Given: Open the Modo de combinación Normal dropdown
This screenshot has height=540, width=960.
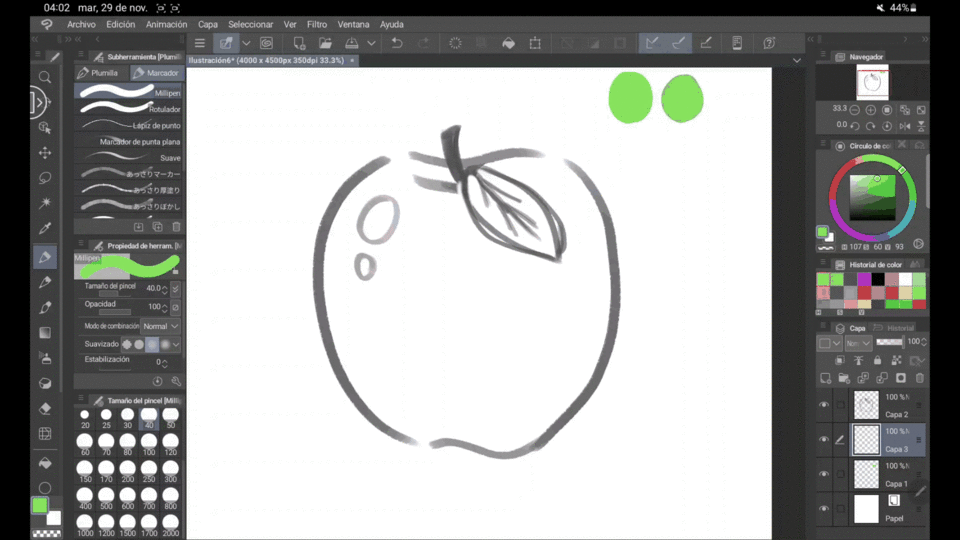Looking at the screenshot, I should click(x=161, y=326).
